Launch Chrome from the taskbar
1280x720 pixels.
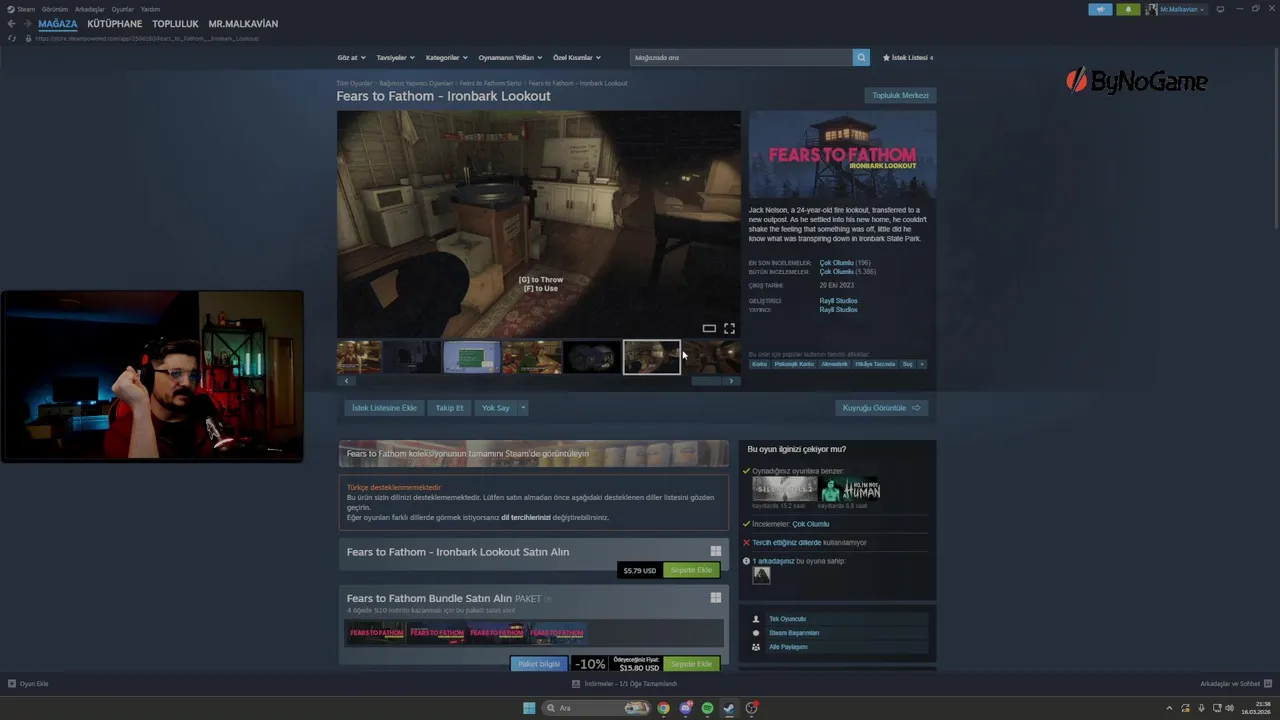[x=663, y=708]
